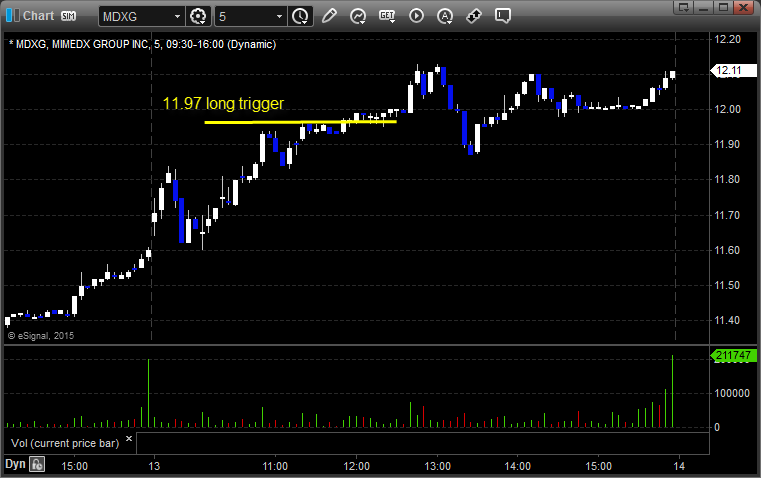761x478 pixels.
Task: Click the 11.90 price axis label
Action: [728, 144]
